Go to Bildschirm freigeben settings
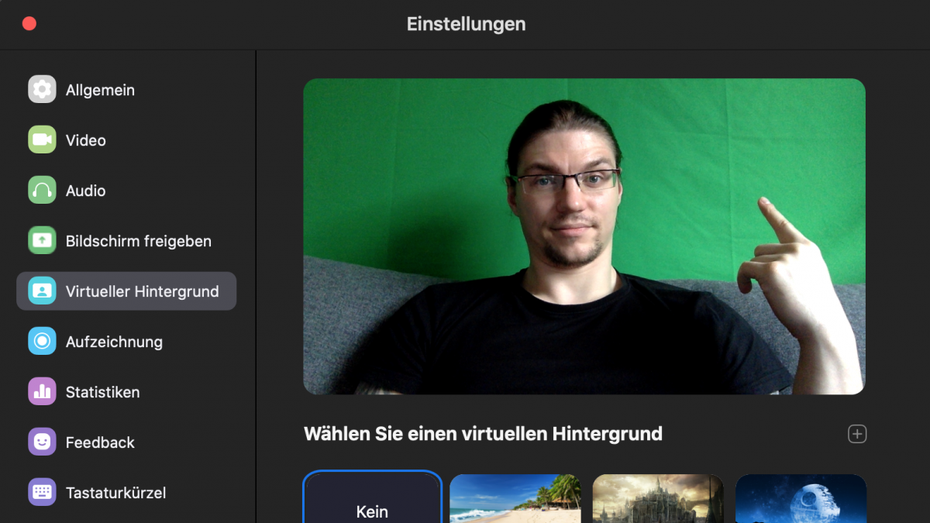This screenshot has height=523, width=930. [x=138, y=241]
